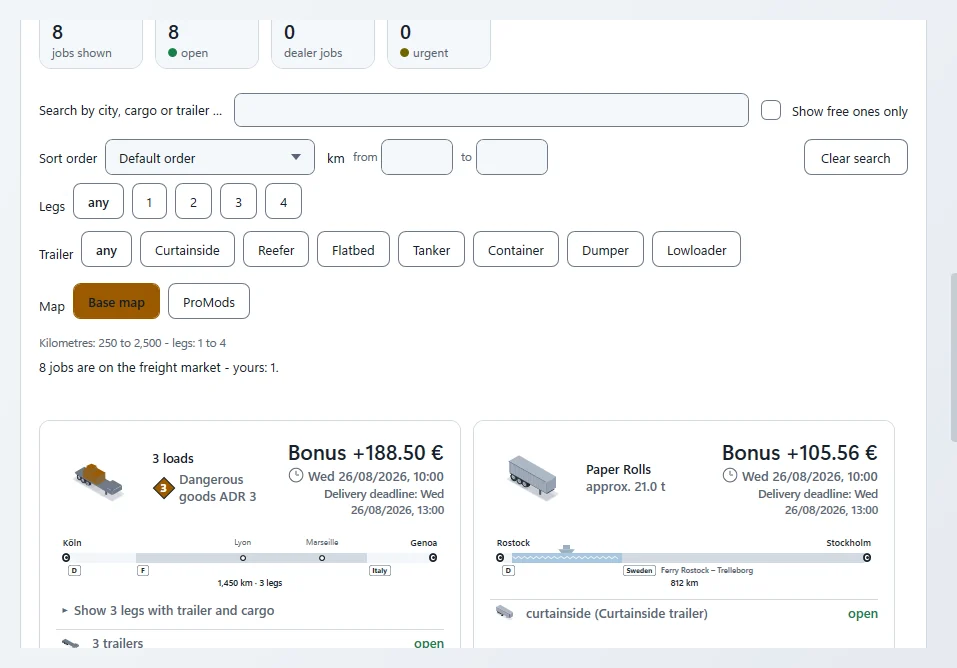Select Legs filter 2

point(193,201)
